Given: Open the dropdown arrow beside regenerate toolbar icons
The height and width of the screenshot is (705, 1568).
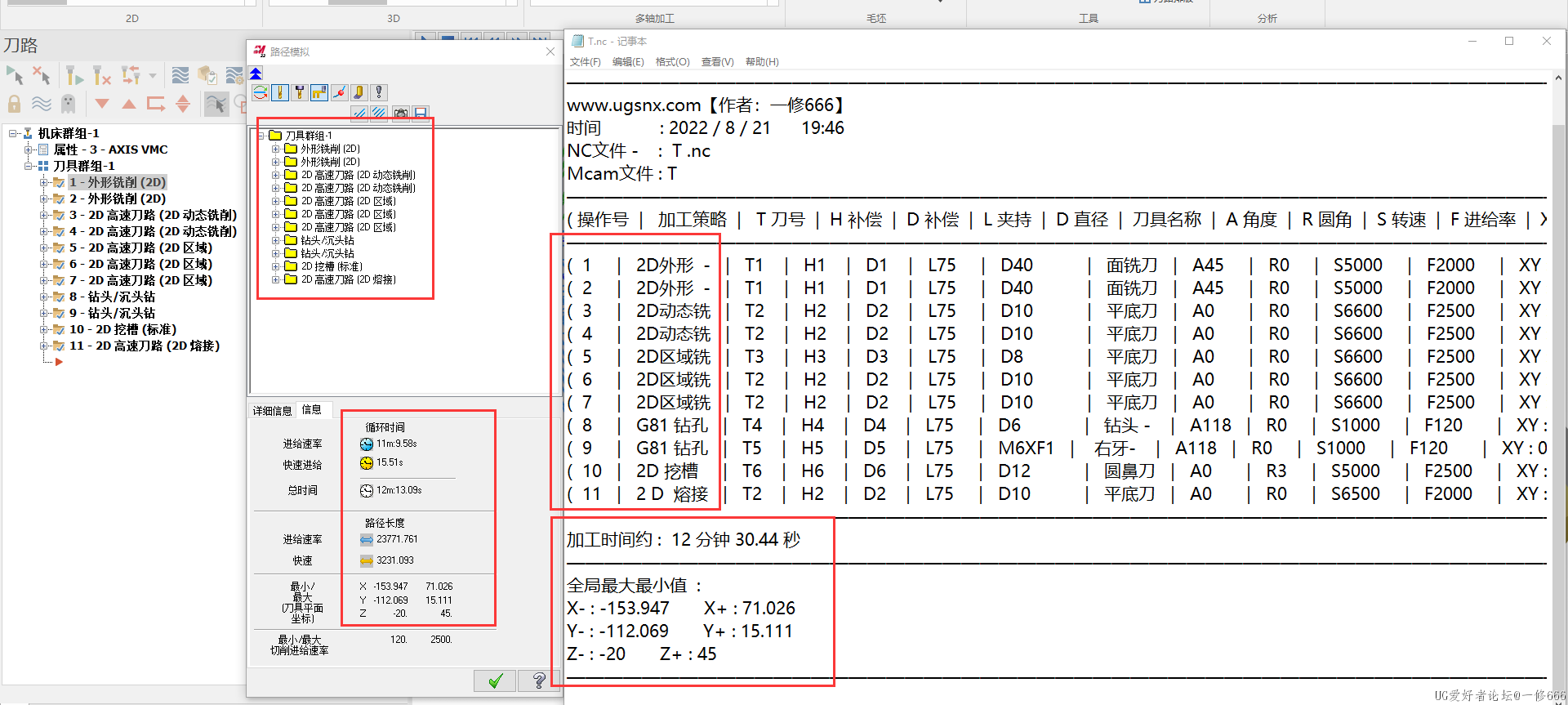Looking at the screenshot, I should click(153, 76).
